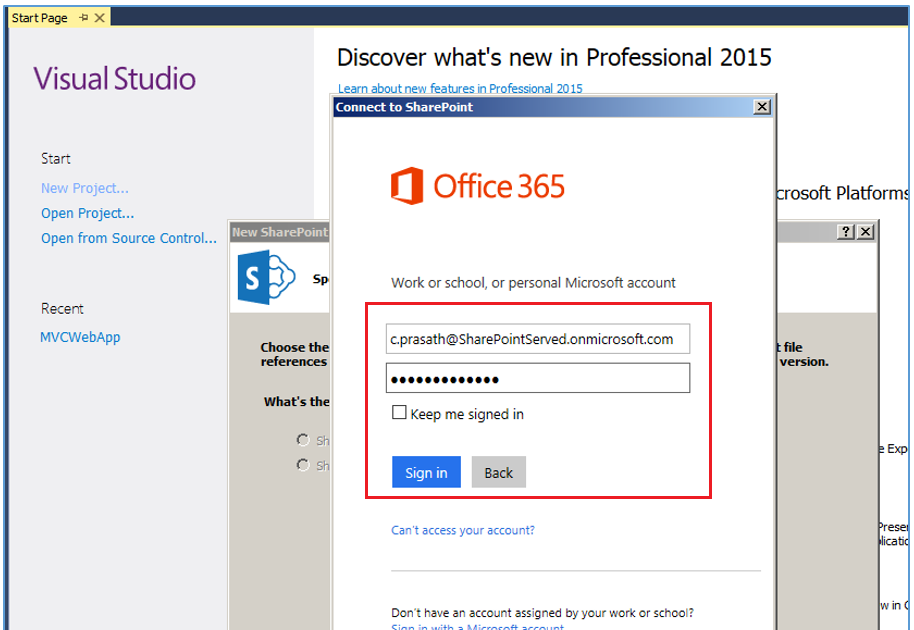Open Learn about new features in Professional 2015
Image resolution: width=914 pixels, height=630 pixels.
point(460,89)
